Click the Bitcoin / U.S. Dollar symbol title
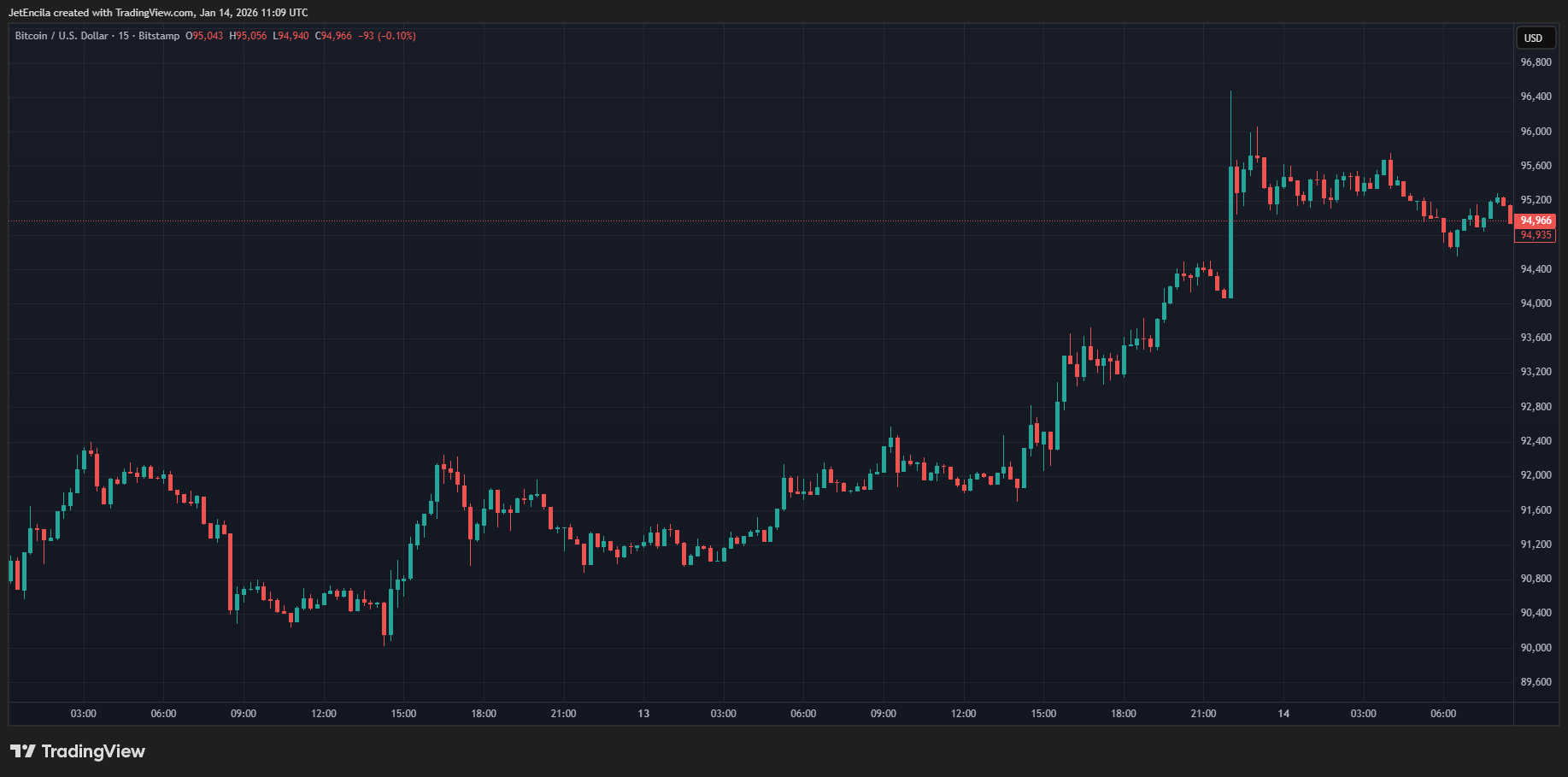The image size is (1568, 777). coord(62,36)
